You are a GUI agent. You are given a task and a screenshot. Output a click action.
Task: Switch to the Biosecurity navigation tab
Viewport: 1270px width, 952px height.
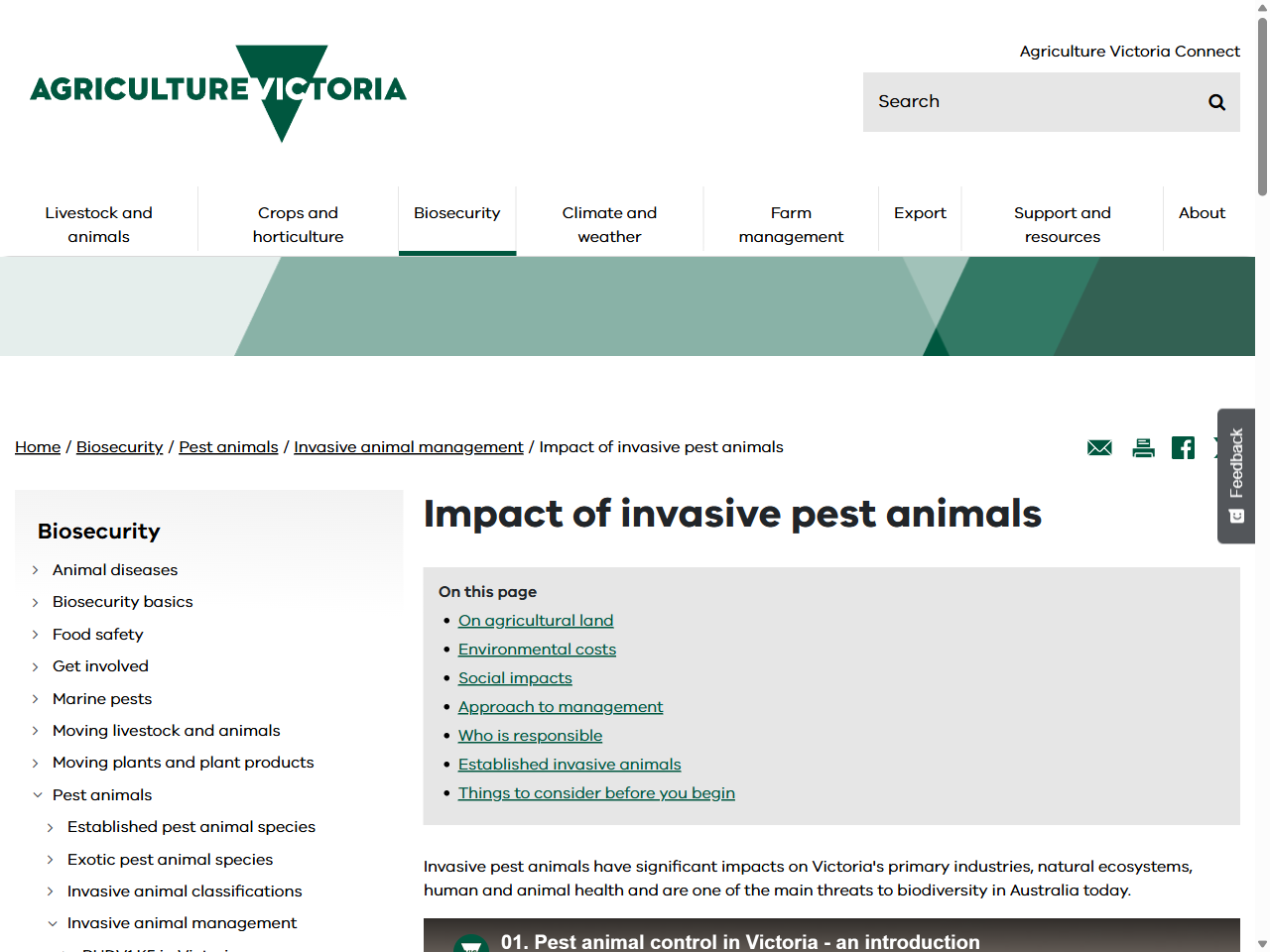pyautogui.click(x=457, y=212)
